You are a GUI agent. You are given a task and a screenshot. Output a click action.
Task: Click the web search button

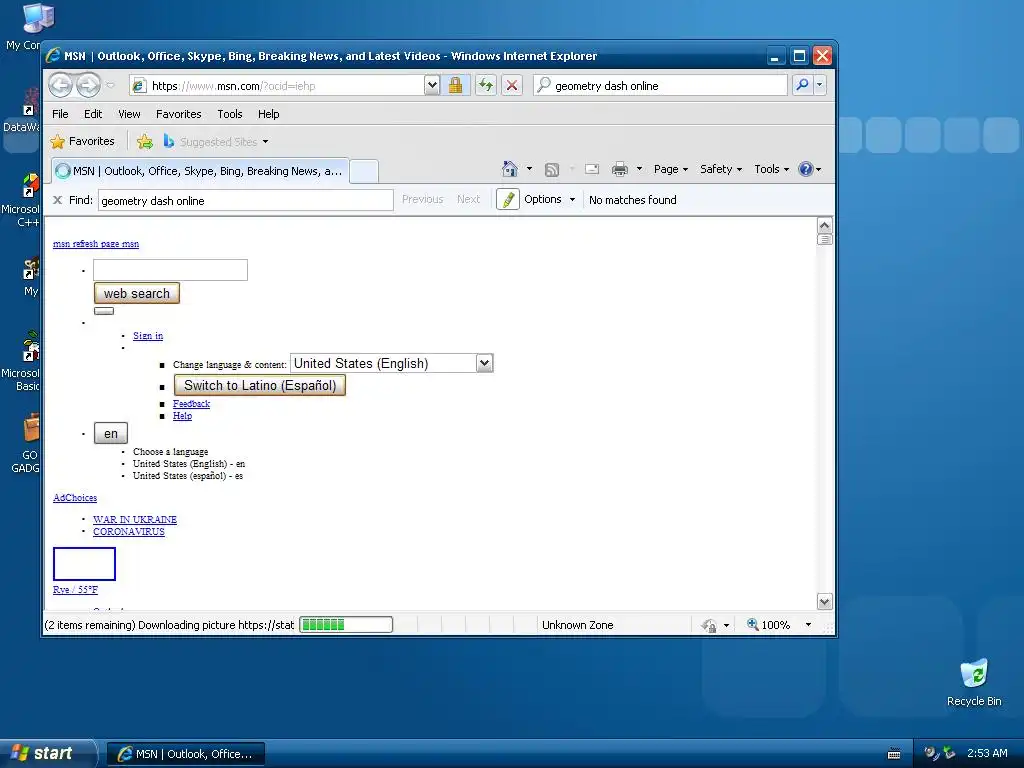[x=136, y=293]
